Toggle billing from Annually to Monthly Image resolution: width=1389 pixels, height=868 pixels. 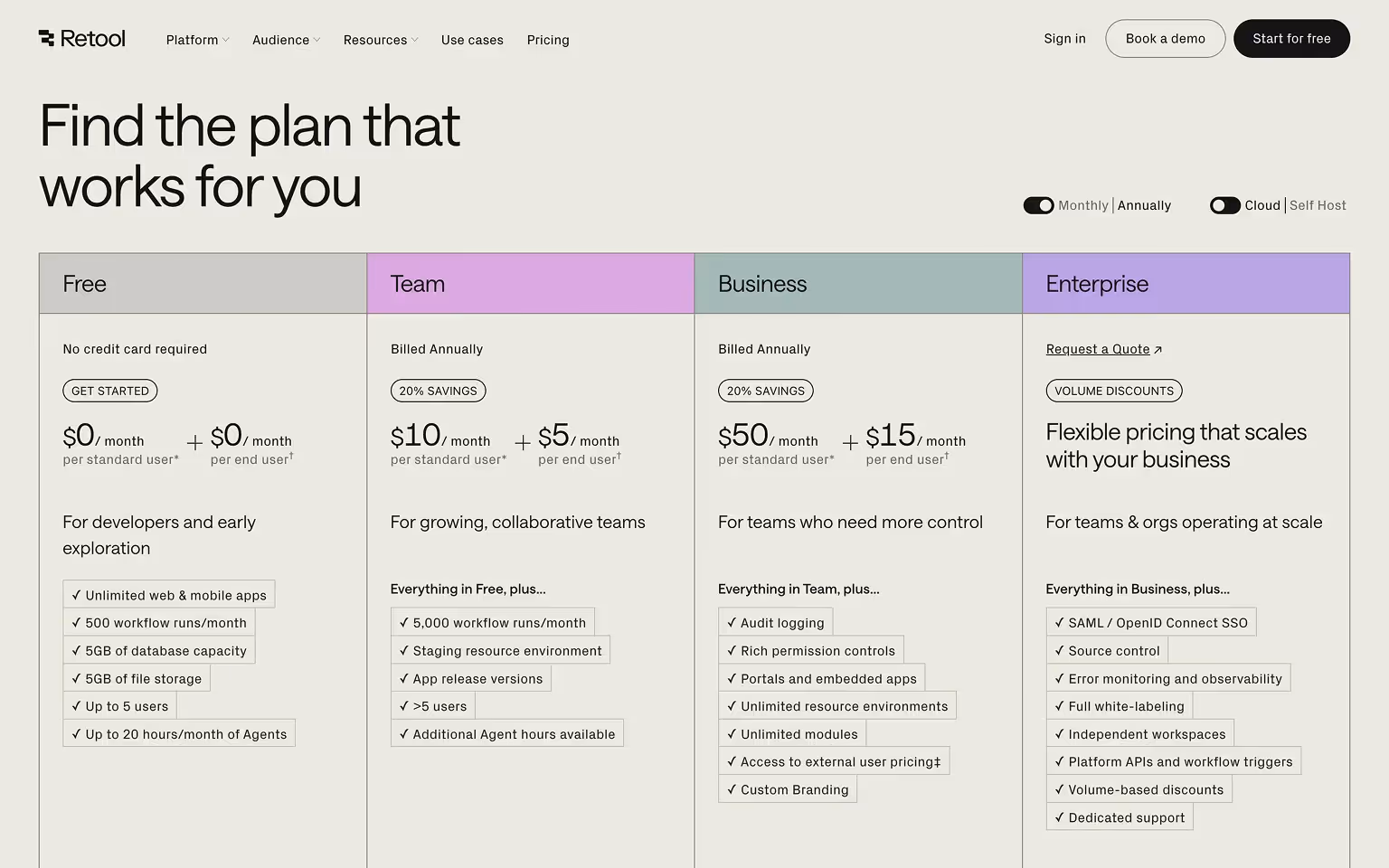point(1038,205)
